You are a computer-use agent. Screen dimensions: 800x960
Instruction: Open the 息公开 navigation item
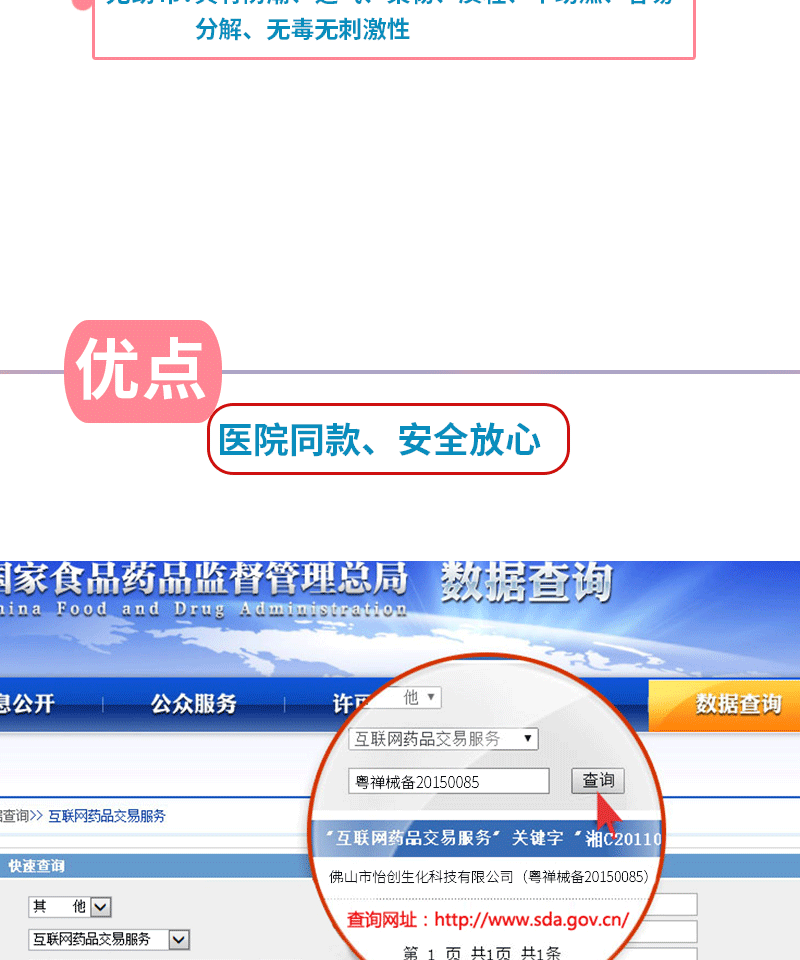click(27, 703)
